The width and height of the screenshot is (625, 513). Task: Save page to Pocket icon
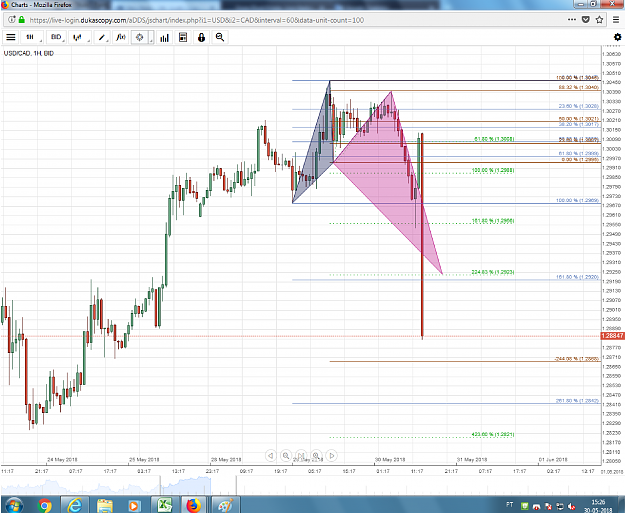pos(586,20)
